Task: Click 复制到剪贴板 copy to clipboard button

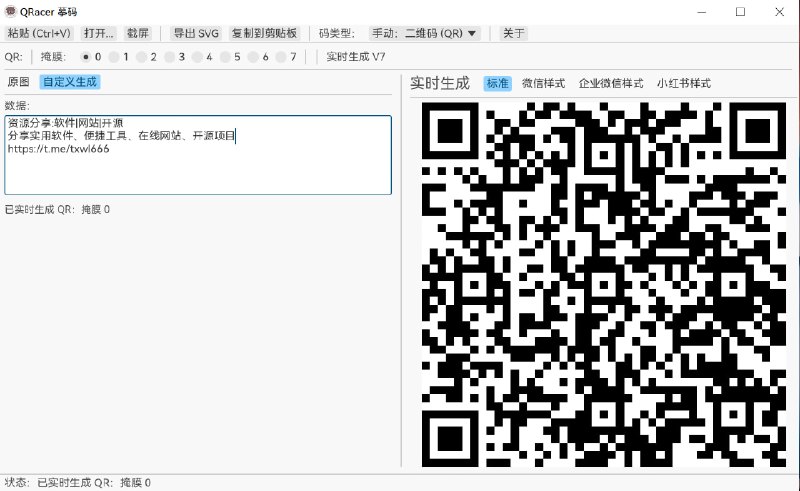Action: point(264,33)
